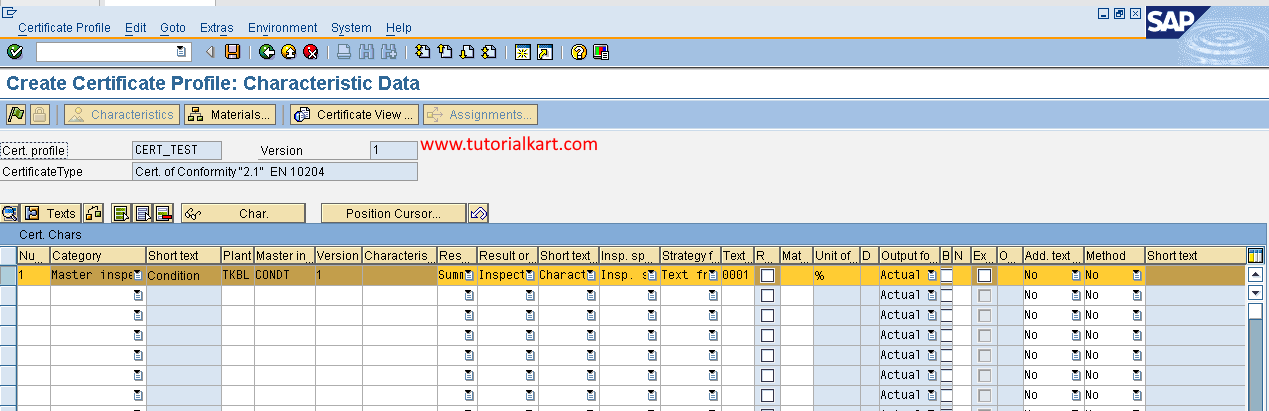This screenshot has width=1269, height=411.
Task: Open the Environment menu
Action: point(283,28)
